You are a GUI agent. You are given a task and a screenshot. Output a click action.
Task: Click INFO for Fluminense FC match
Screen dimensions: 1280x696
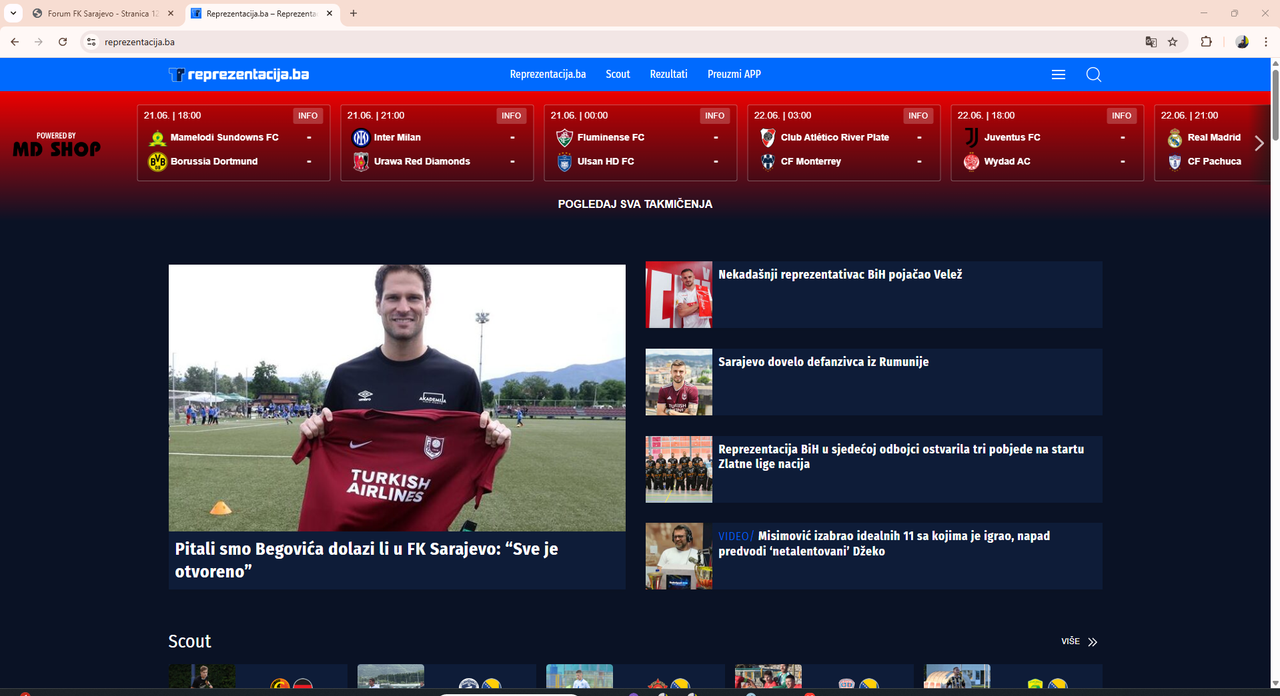[715, 116]
